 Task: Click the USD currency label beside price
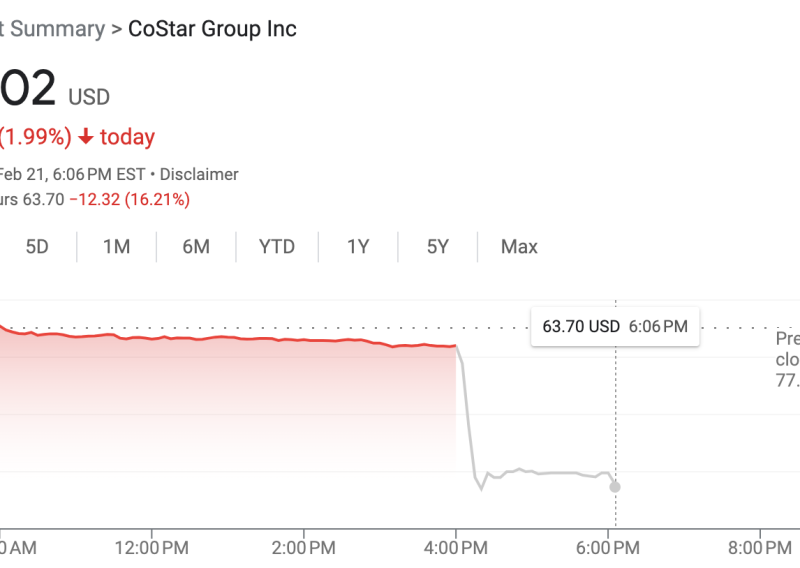(x=89, y=97)
